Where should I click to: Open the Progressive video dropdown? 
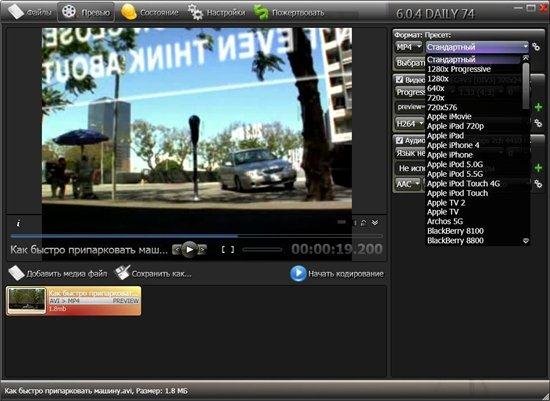410,92
